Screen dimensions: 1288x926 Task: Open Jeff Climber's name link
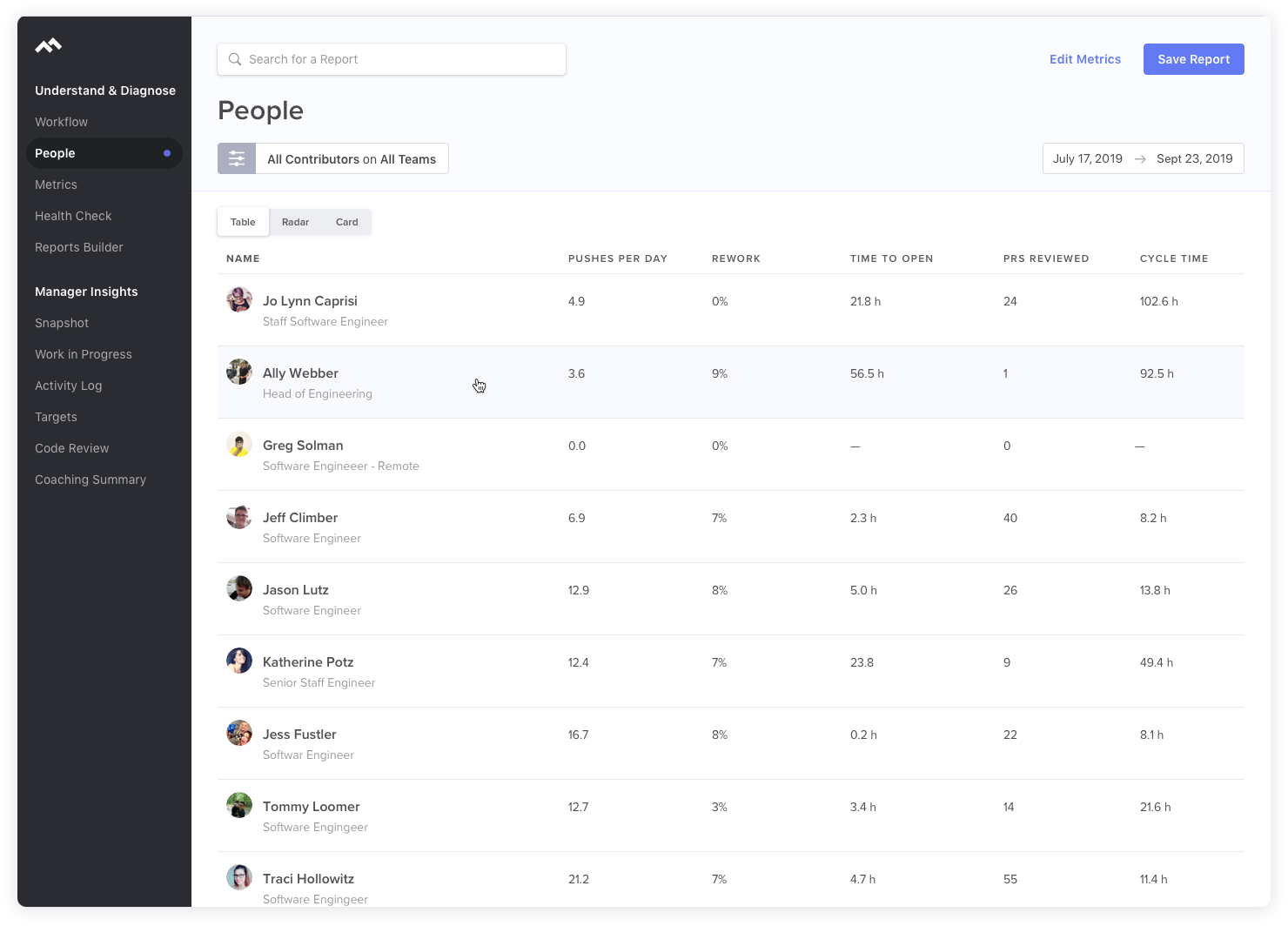coord(300,518)
